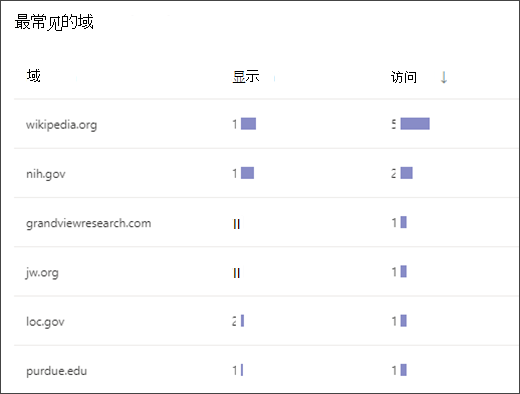The image size is (520, 394).
Task: Sort by the 域 column header
Action: click(x=34, y=76)
